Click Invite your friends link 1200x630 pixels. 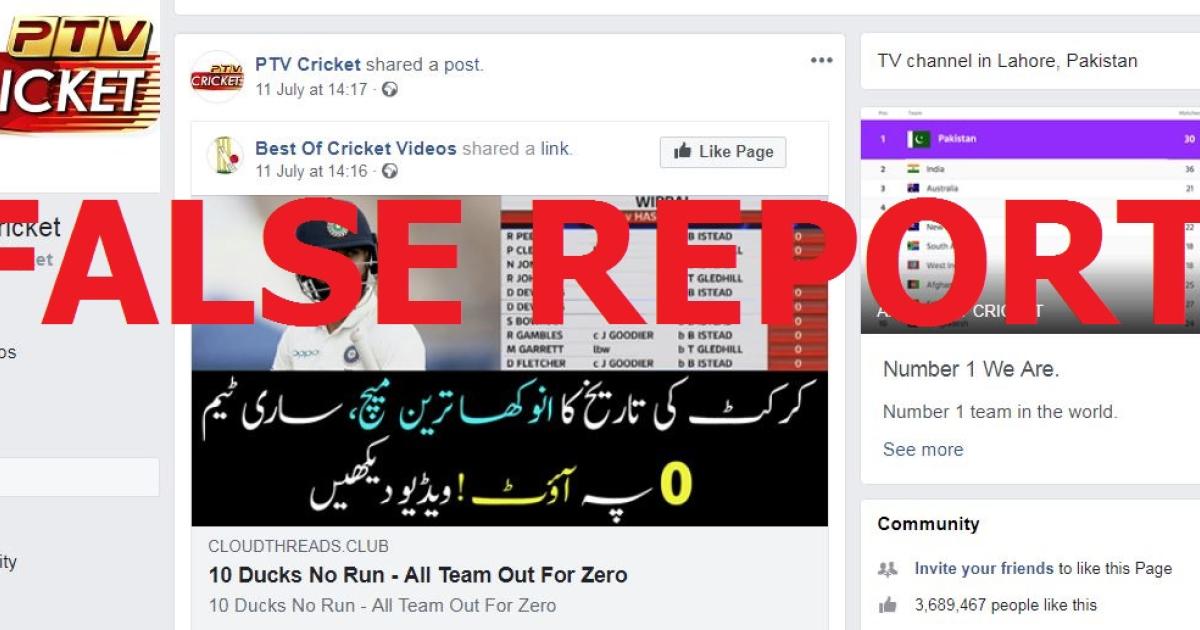(x=984, y=568)
